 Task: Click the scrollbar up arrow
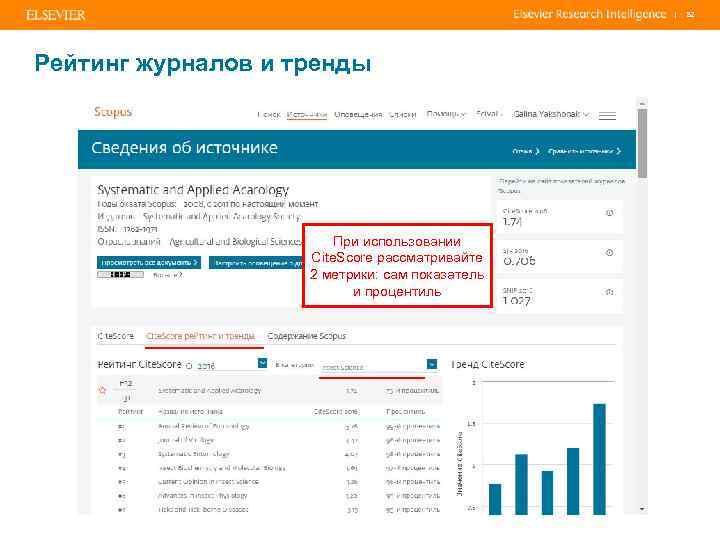[642, 103]
